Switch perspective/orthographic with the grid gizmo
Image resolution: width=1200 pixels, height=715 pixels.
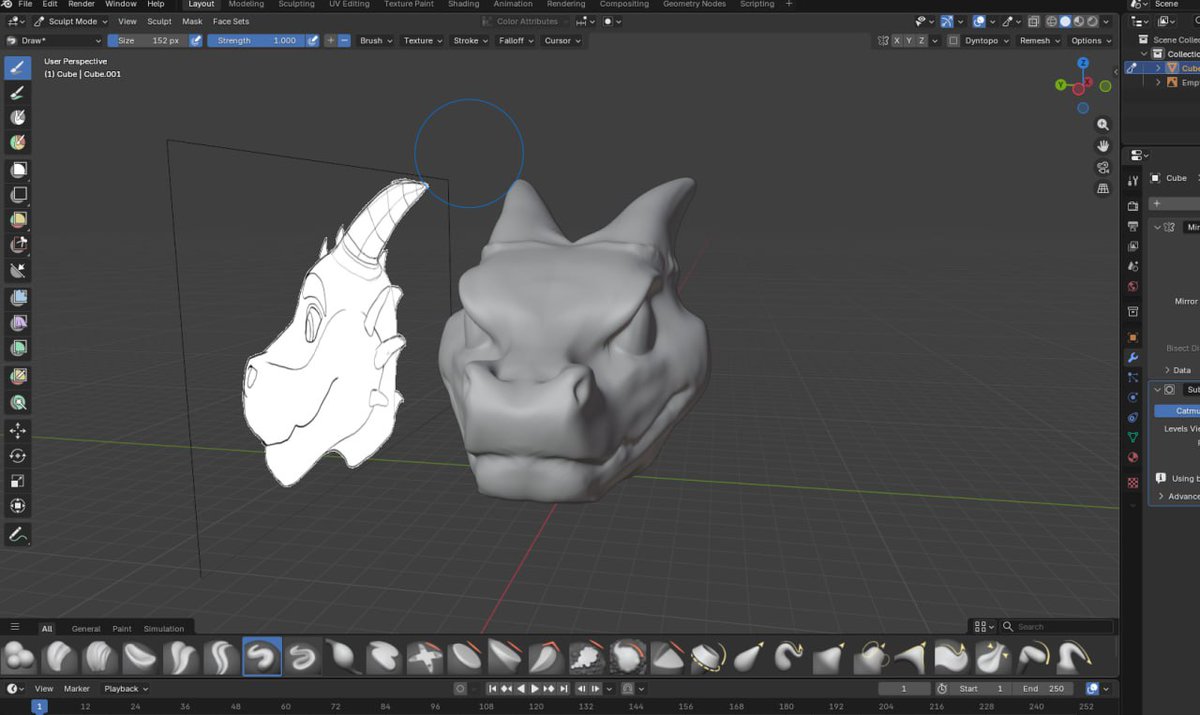click(x=1103, y=188)
